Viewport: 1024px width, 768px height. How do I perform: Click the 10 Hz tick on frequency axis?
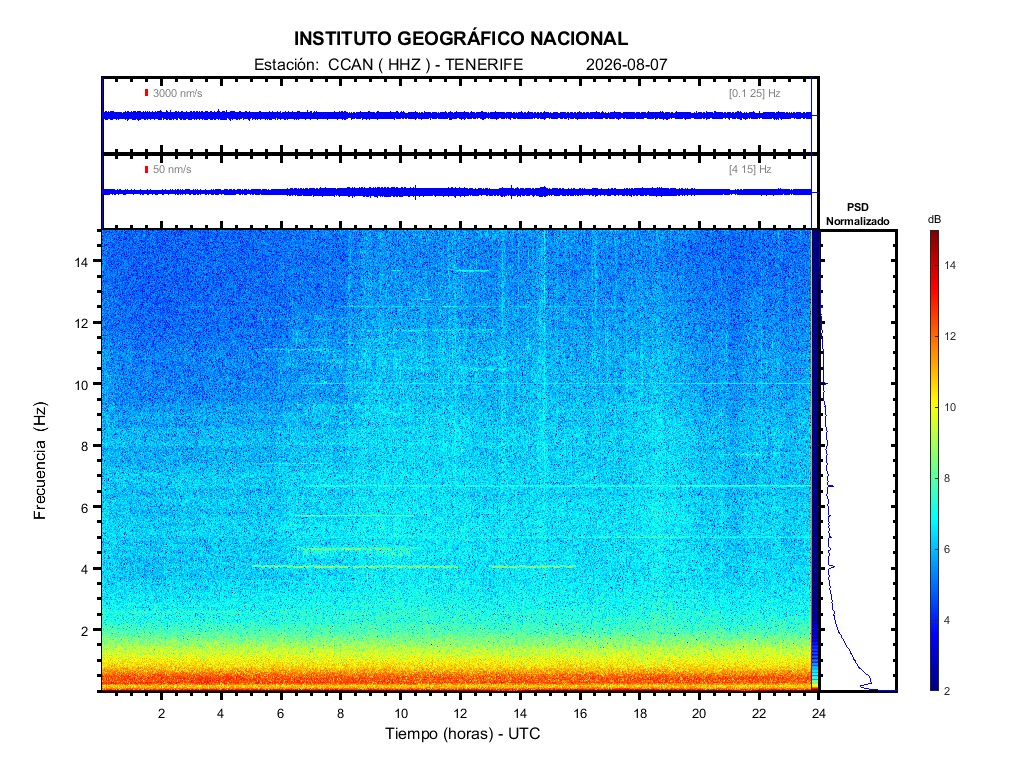81,385
